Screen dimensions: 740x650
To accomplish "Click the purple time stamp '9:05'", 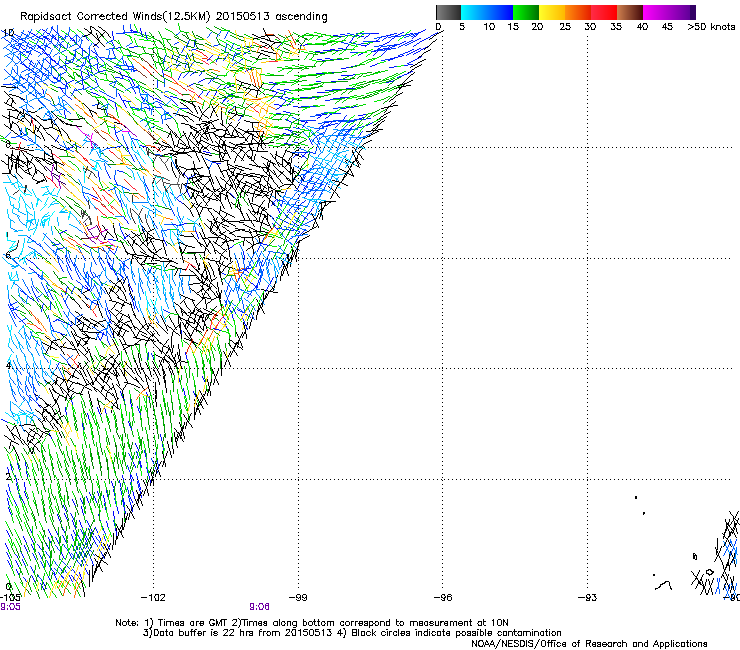I will [10, 607].
